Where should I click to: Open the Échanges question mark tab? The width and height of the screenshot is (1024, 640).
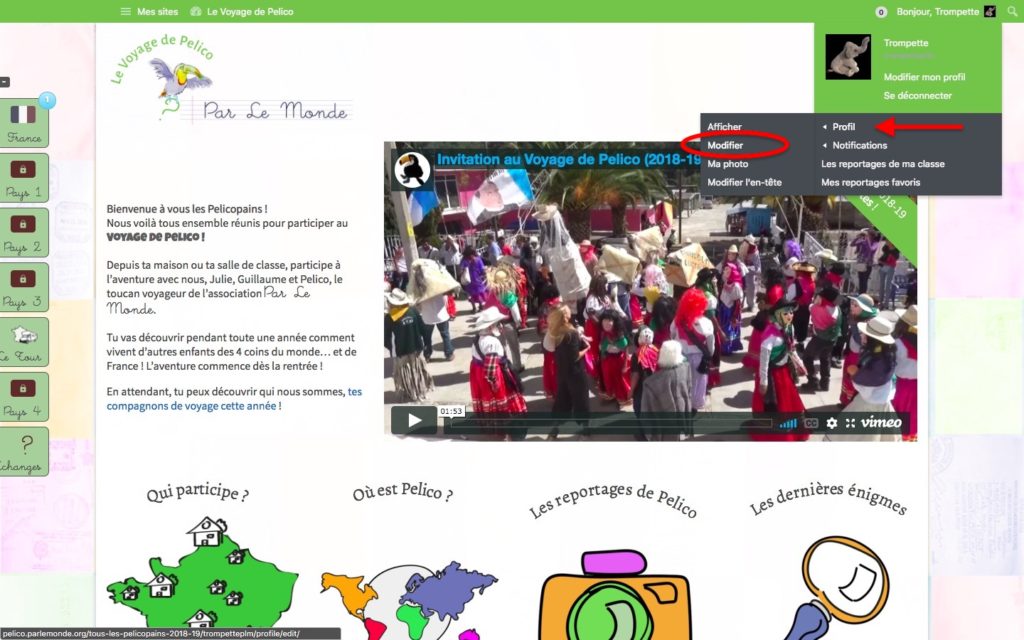24,452
